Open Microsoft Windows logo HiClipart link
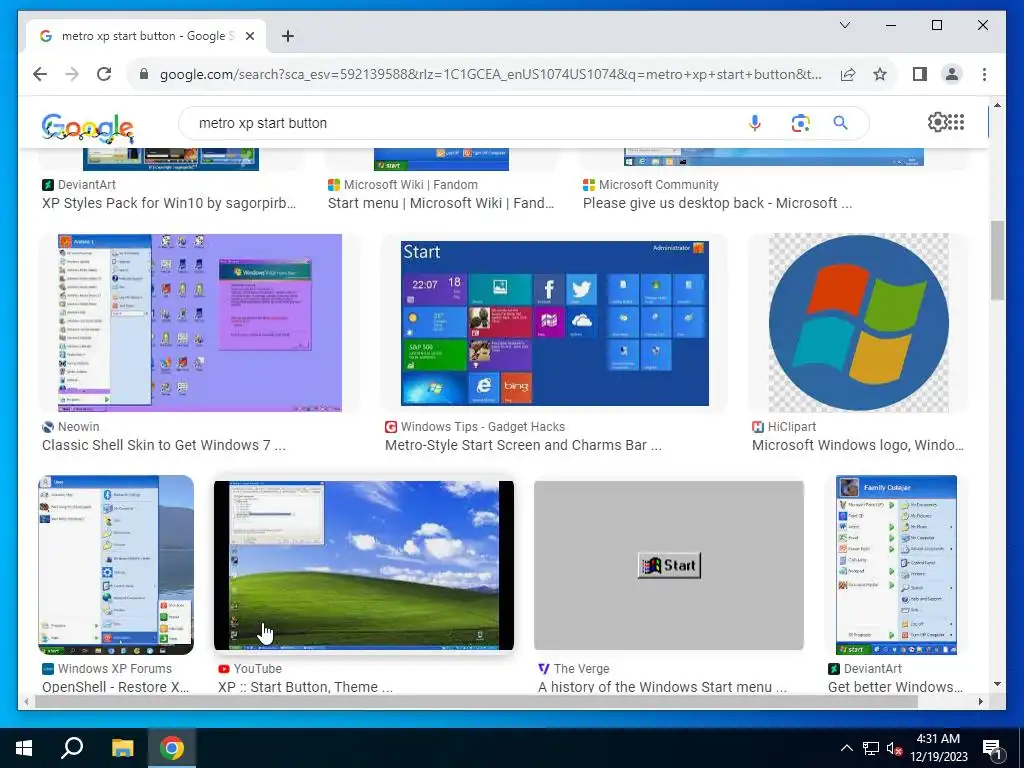Screen dimensions: 1024x768 pyautogui.click(x=857, y=445)
